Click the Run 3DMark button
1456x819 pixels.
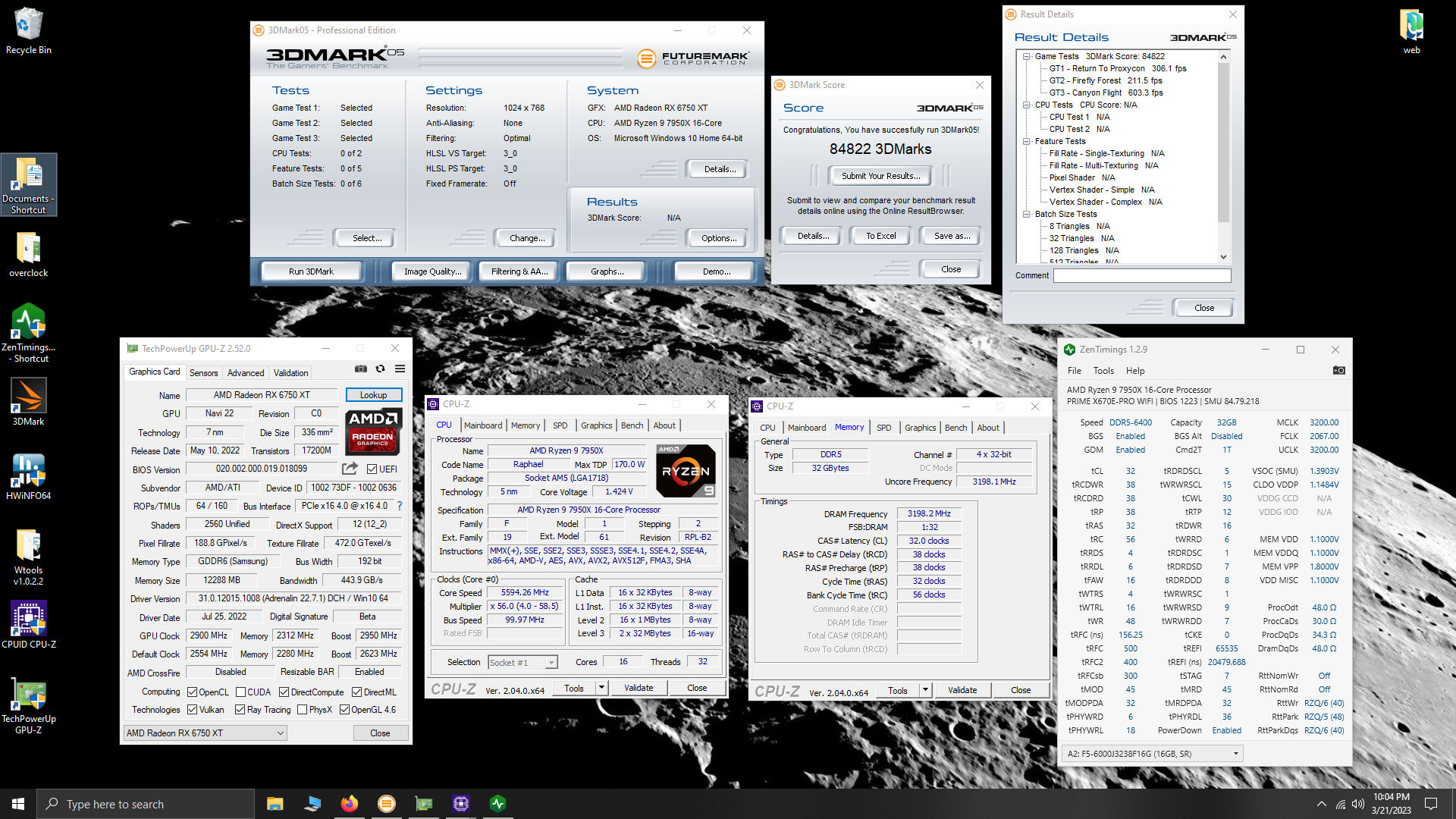coord(311,271)
